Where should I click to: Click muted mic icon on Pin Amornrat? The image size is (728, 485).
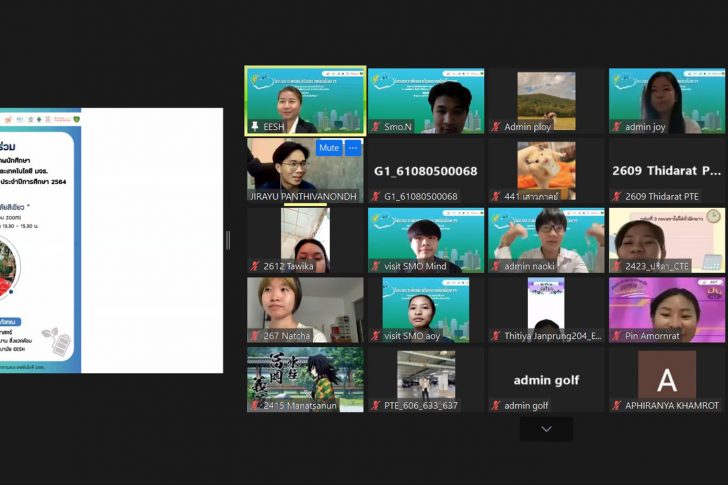coord(617,336)
